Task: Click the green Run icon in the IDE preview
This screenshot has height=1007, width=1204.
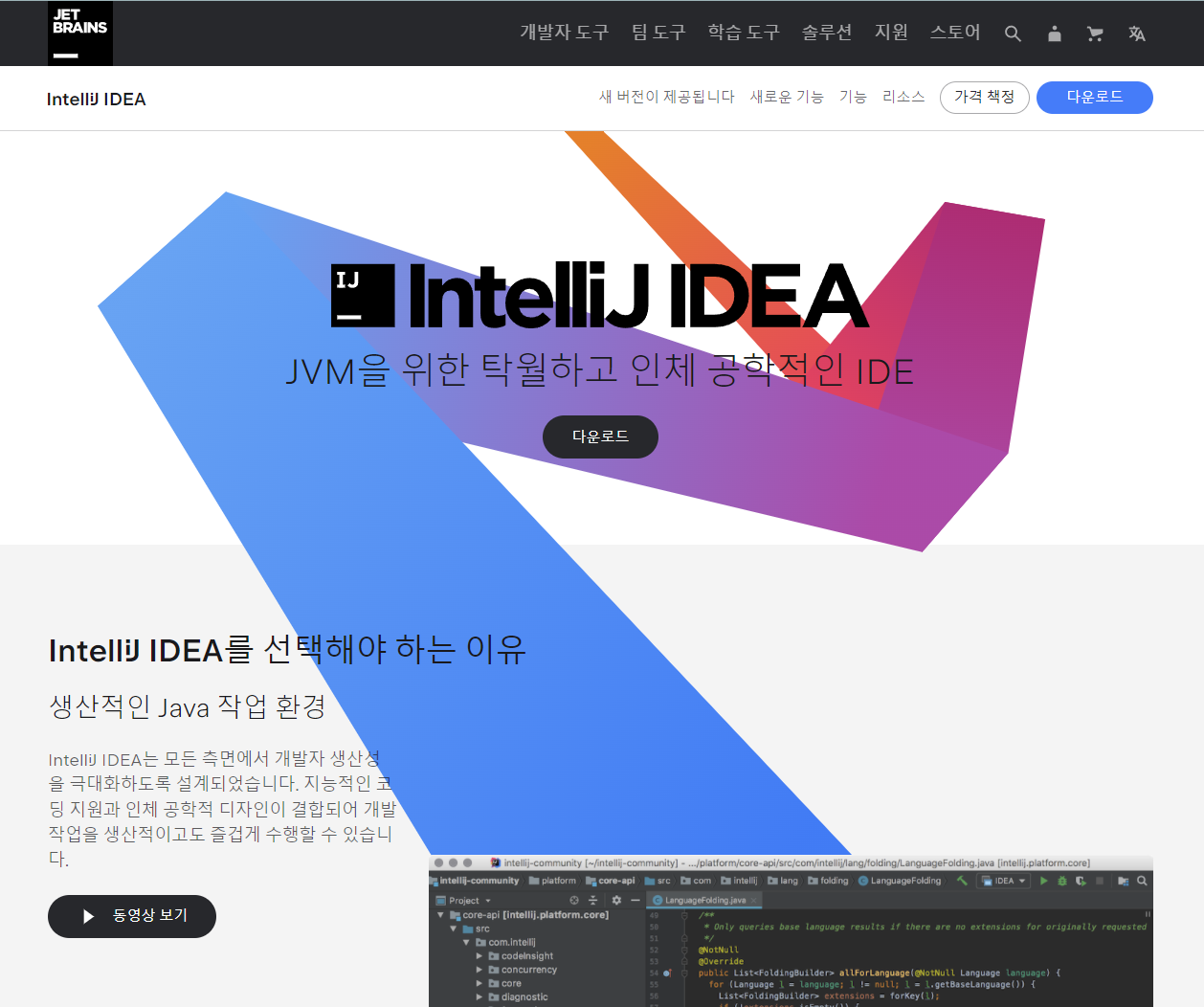Action: [1044, 881]
